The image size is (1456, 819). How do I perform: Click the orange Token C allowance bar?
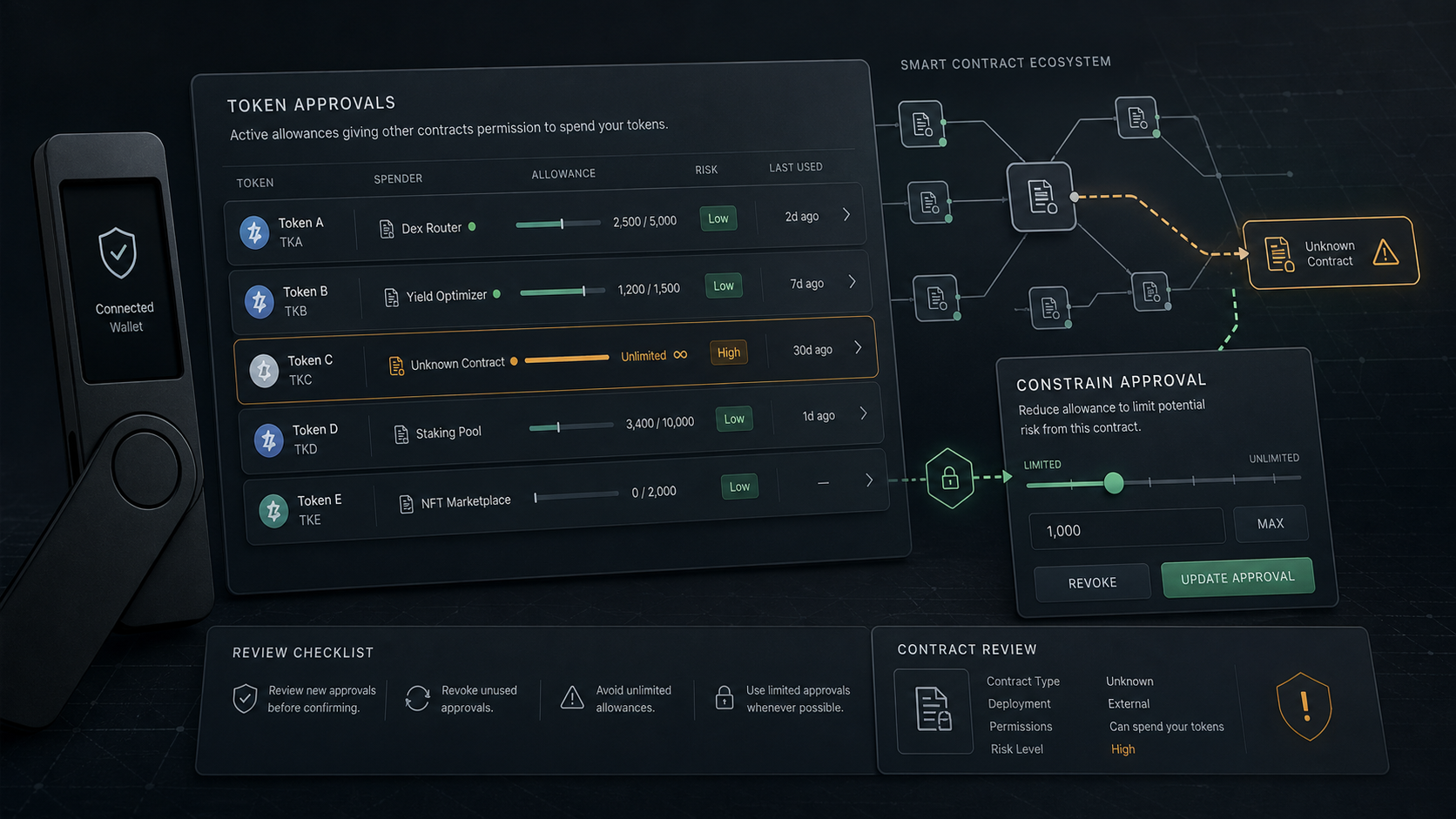coord(567,359)
